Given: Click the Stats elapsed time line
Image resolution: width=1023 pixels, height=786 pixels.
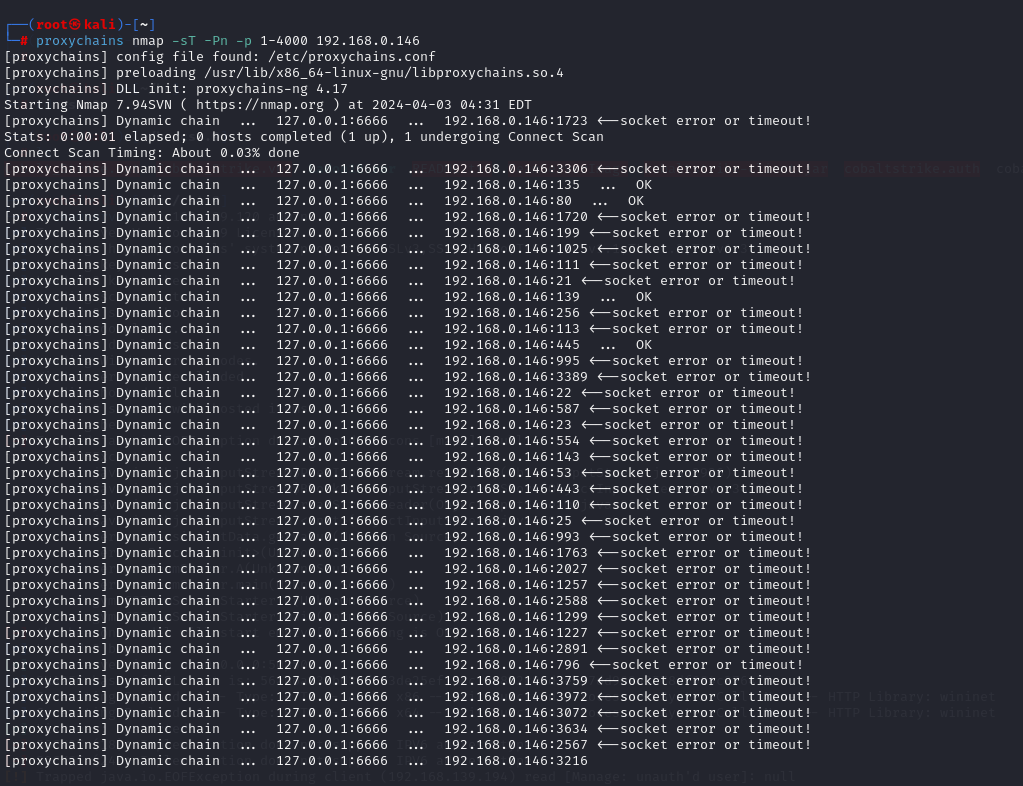Looking at the screenshot, I should (303, 137).
